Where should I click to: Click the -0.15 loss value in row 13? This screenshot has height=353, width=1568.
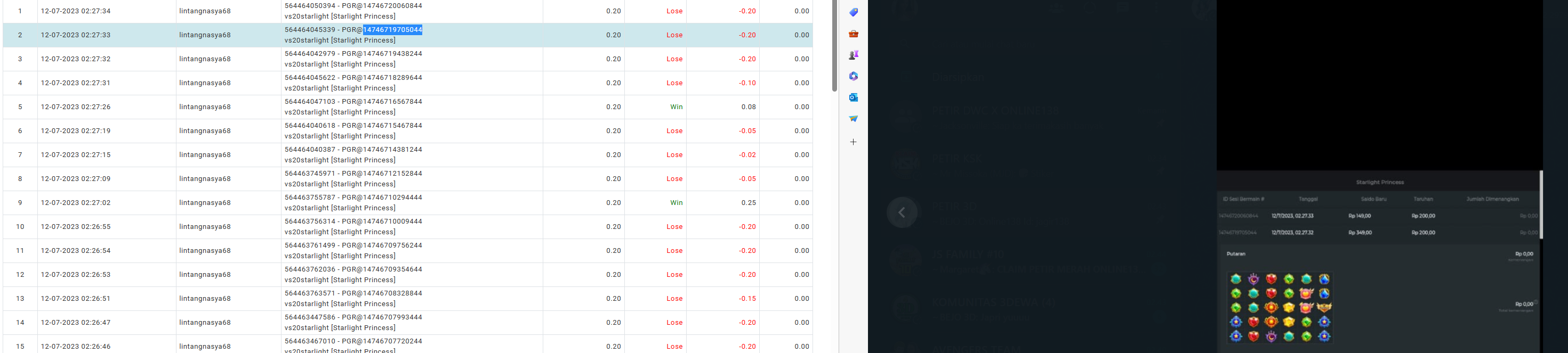[x=747, y=298]
